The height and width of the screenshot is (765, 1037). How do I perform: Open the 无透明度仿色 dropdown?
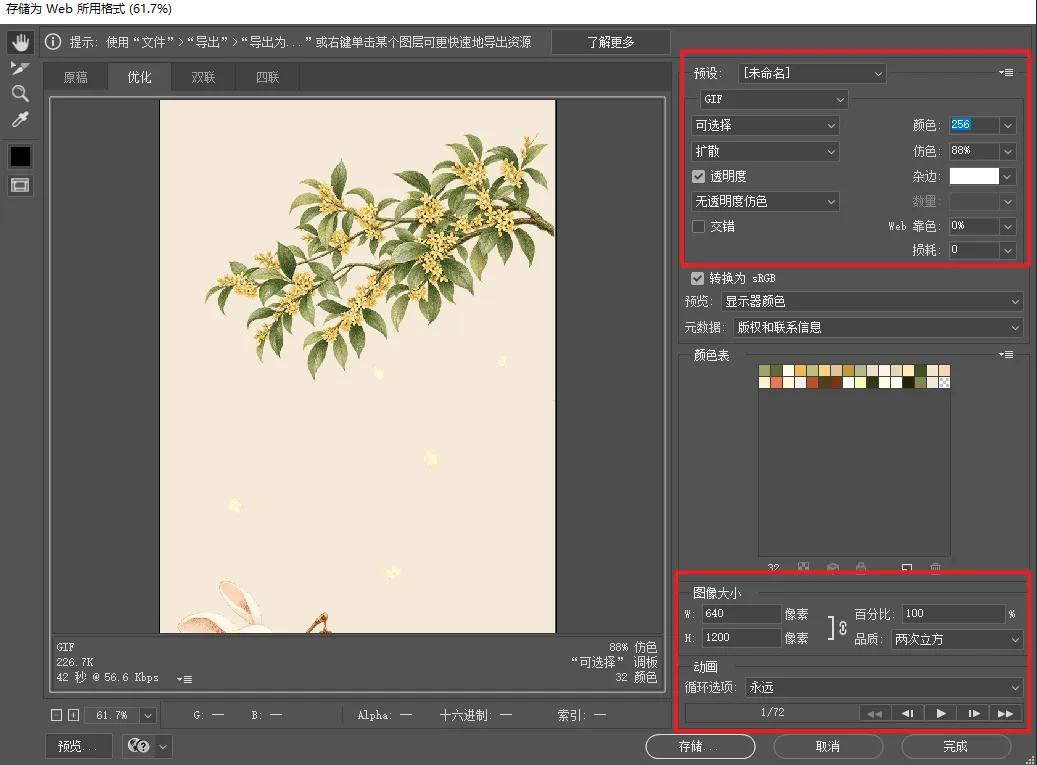pyautogui.click(x=765, y=201)
